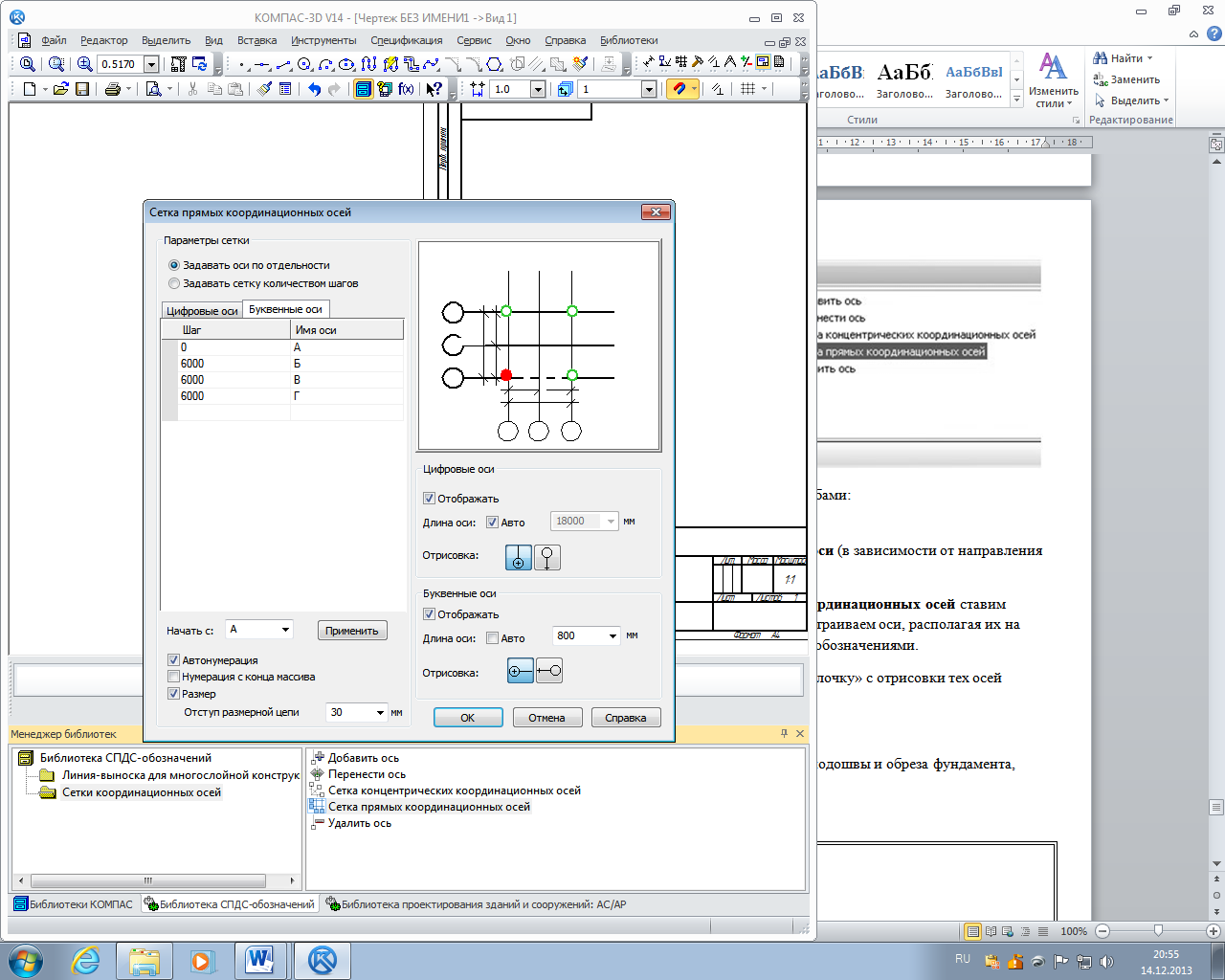
Task: Click the 'Справка' button in dialog
Action: tap(626, 718)
